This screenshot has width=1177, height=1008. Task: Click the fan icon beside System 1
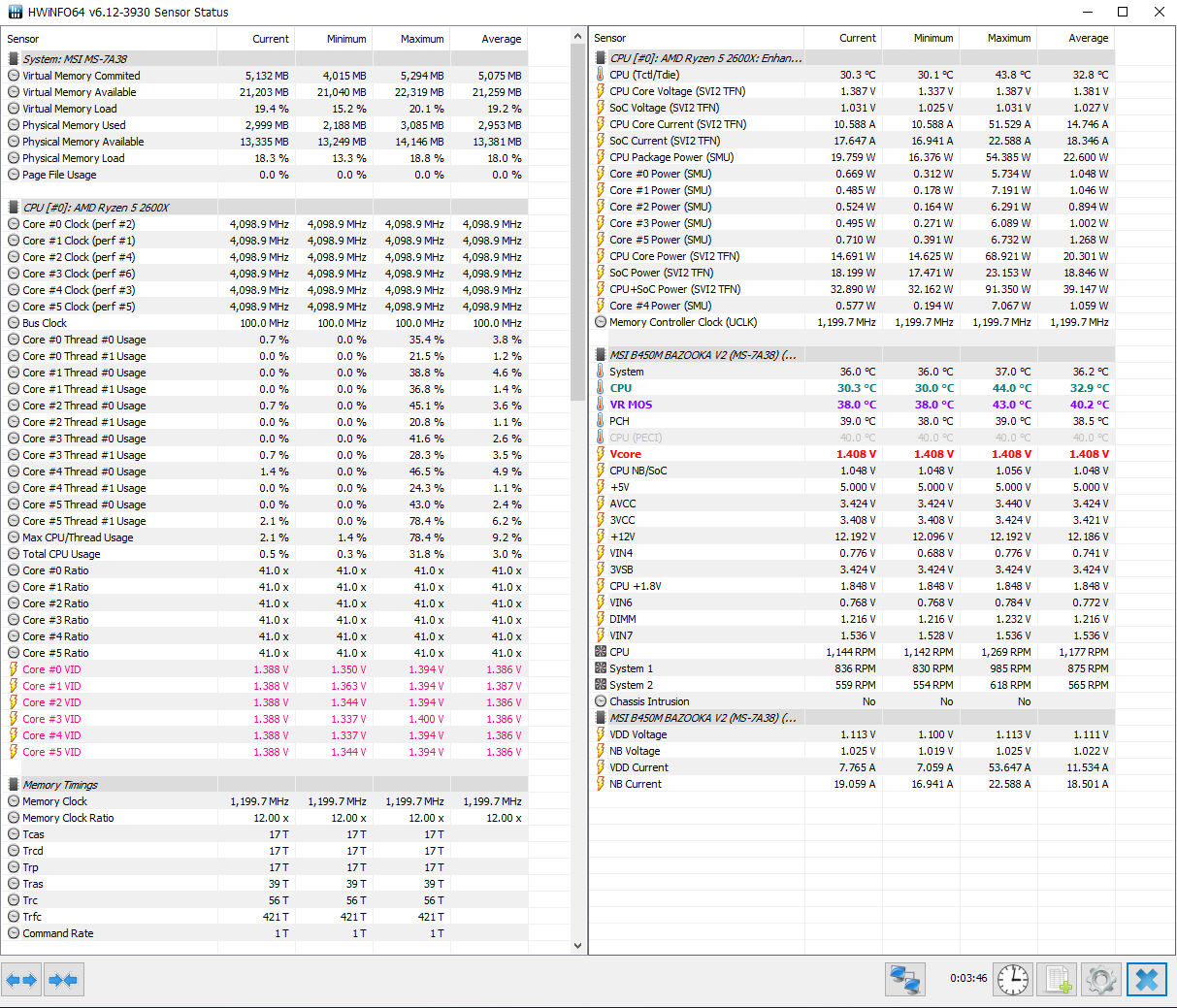click(x=601, y=668)
